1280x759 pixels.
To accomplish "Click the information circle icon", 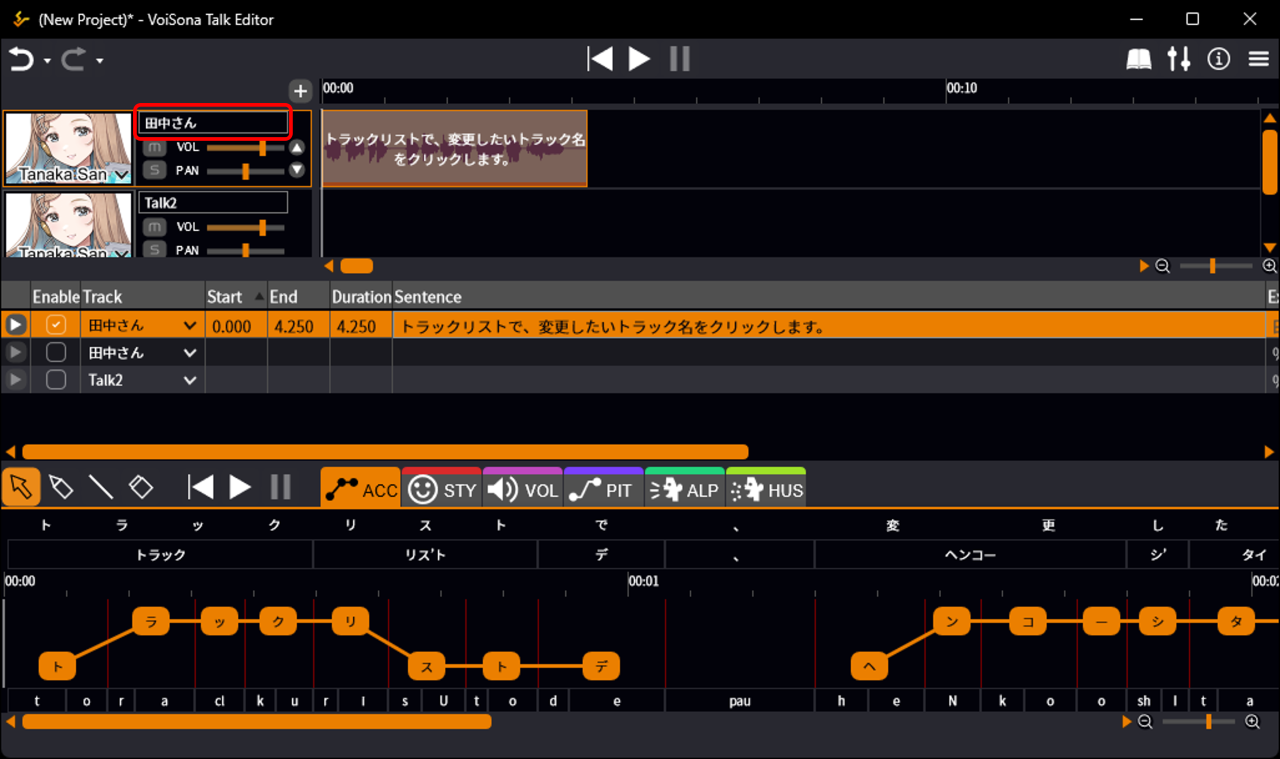I will pyautogui.click(x=1218, y=60).
